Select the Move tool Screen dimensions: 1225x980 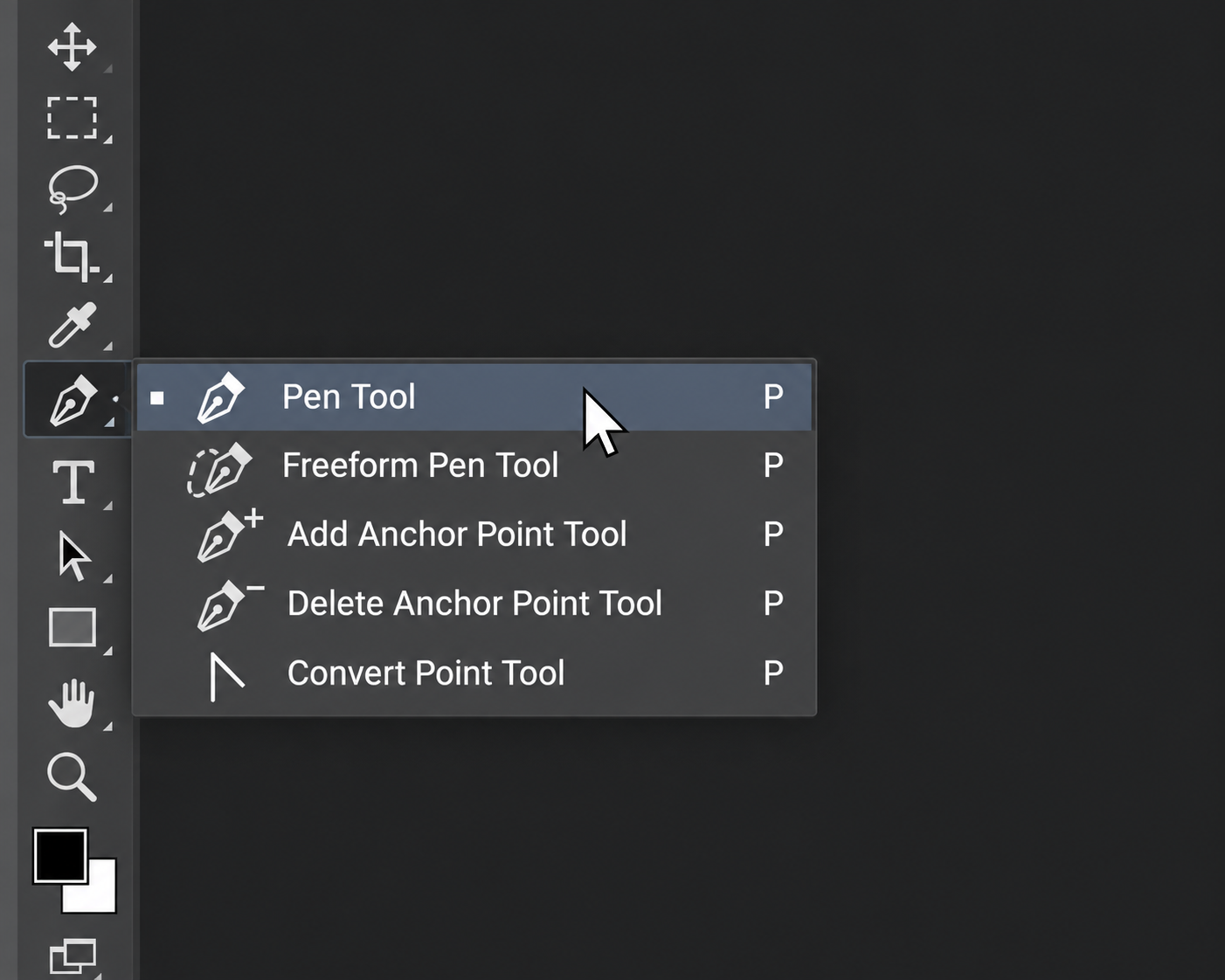72,46
